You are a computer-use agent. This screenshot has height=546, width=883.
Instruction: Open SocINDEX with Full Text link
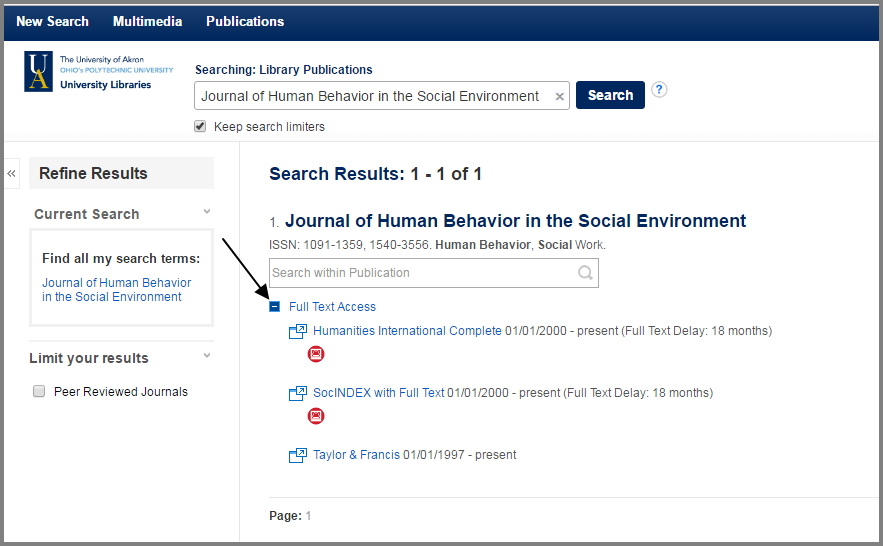click(378, 393)
